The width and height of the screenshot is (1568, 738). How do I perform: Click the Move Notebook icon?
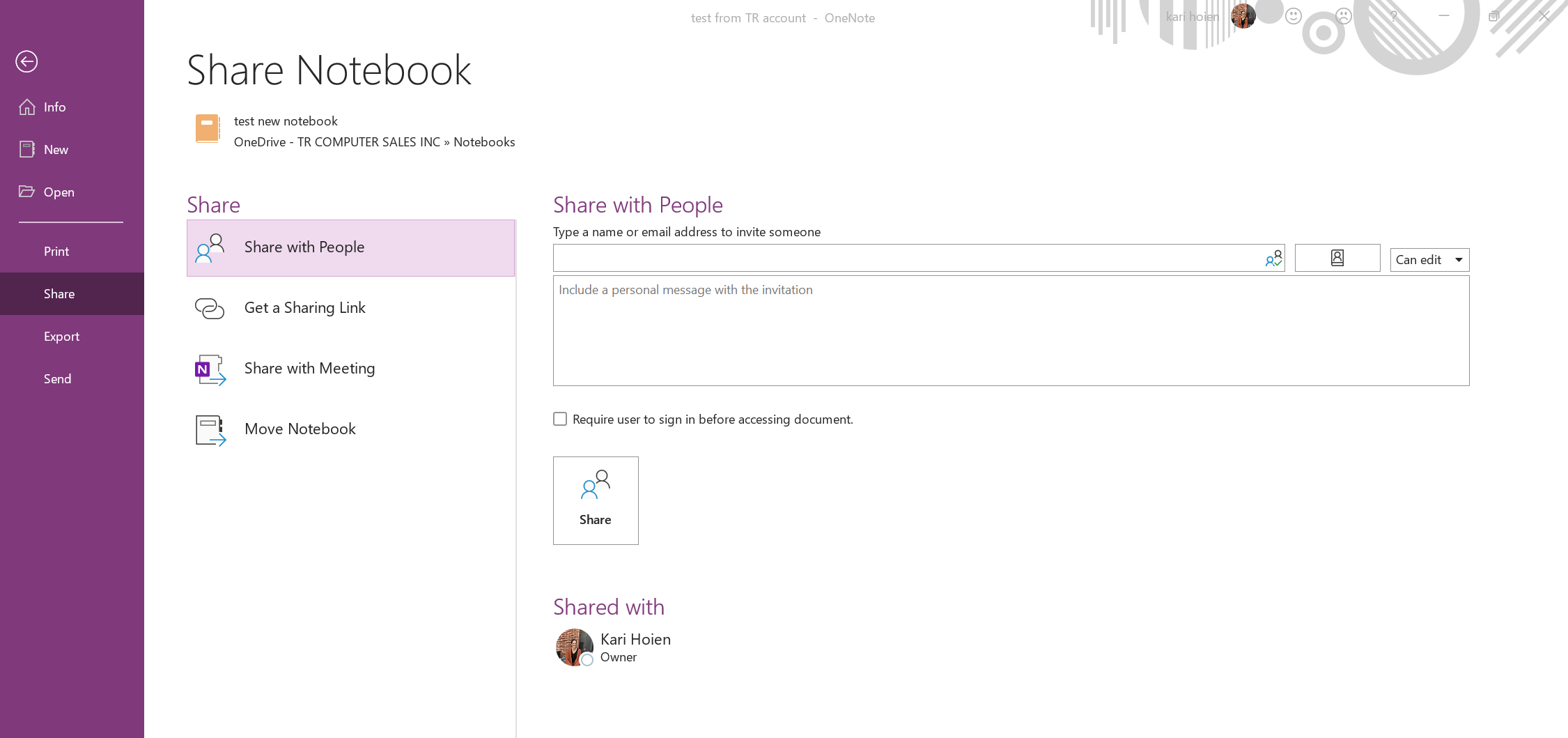[x=210, y=430]
